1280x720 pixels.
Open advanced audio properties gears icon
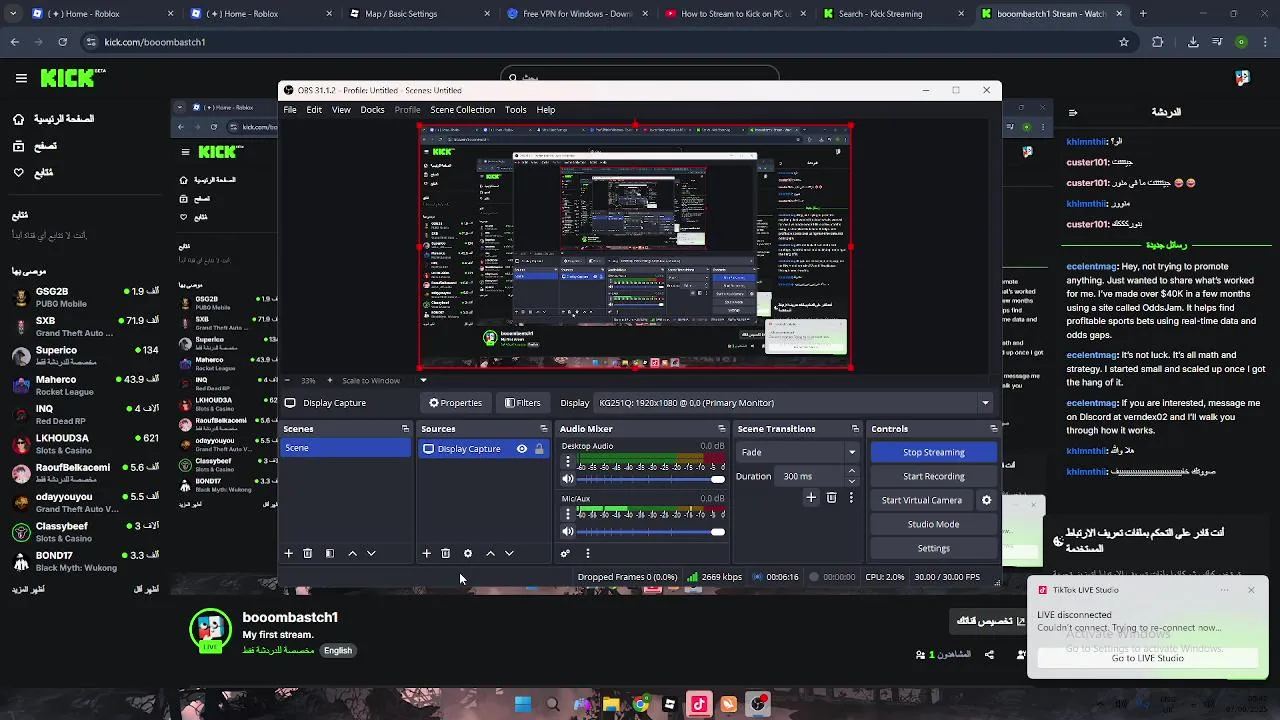pos(565,553)
